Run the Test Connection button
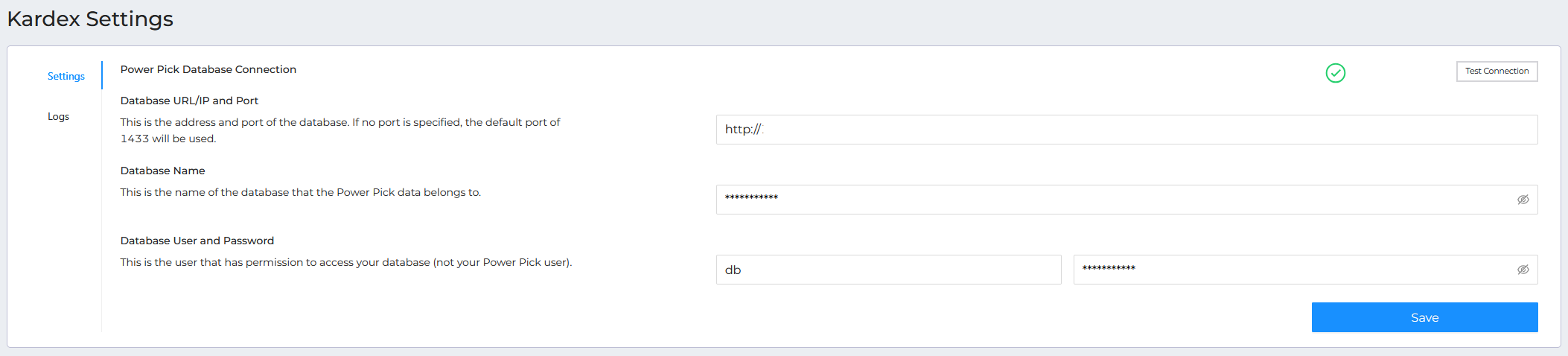 tap(1497, 71)
